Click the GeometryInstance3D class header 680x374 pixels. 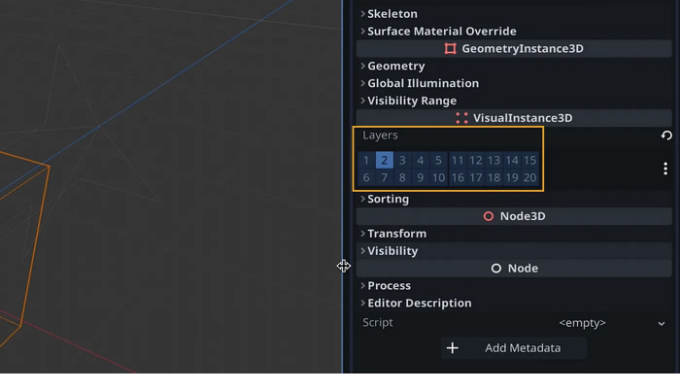click(x=514, y=49)
